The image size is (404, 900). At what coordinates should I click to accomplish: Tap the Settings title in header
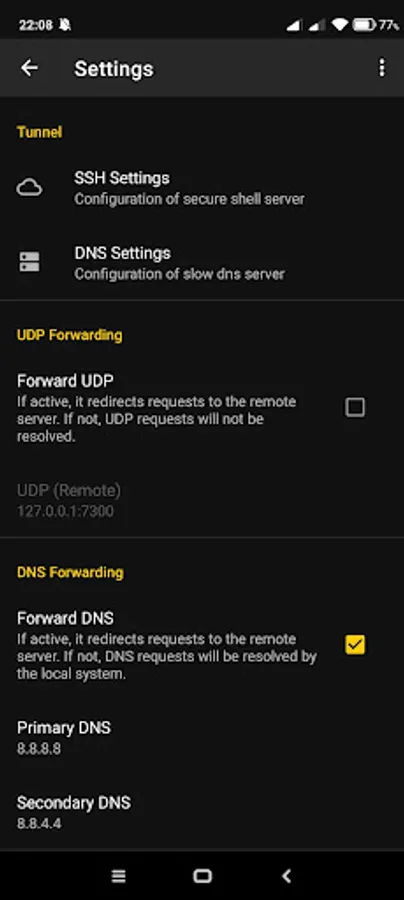(x=114, y=69)
